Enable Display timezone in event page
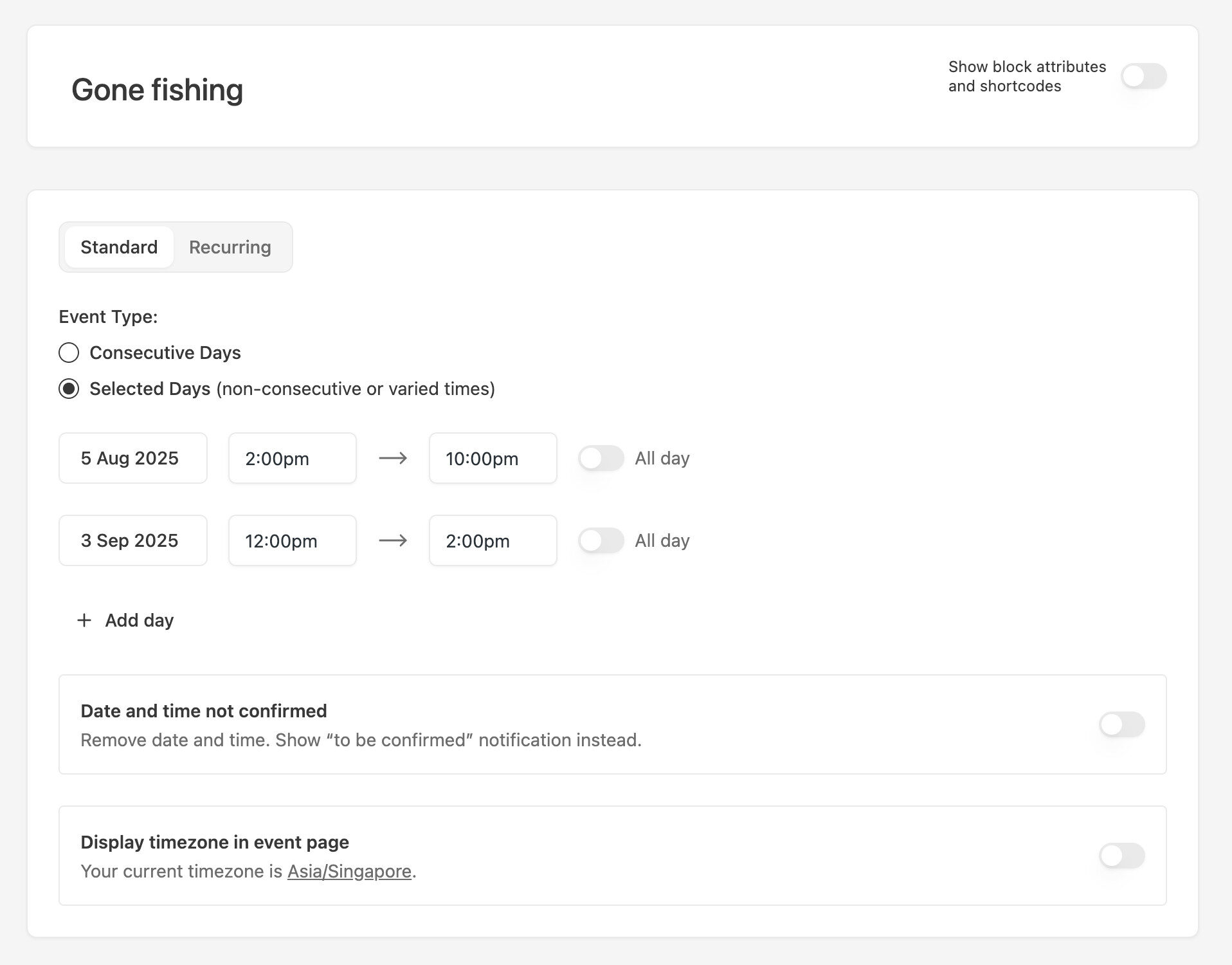This screenshot has width=1232, height=965. tap(1121, 856)
